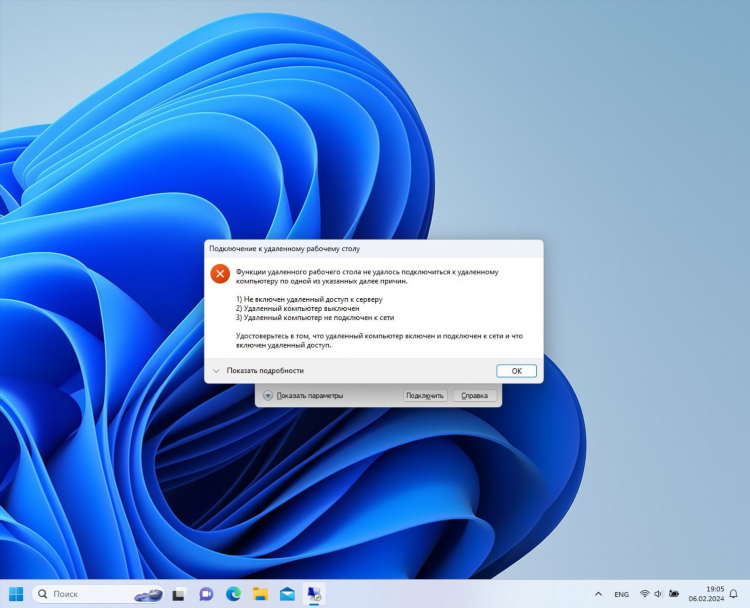The height and width of the screenshot is (608, 750).
Task: Launch the Chat app from taskbar
Action: 206,594
